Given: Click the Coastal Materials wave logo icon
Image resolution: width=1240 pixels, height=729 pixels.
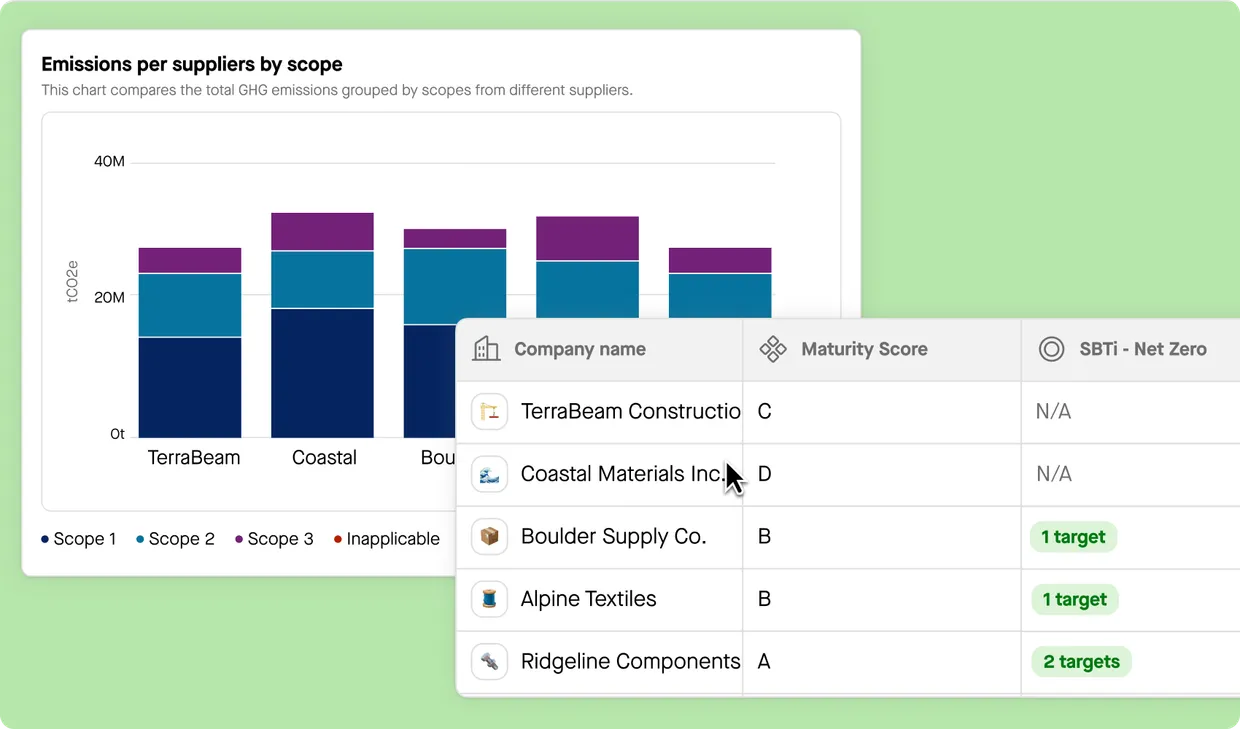Looking at the screenshot, I should (489, 474).
